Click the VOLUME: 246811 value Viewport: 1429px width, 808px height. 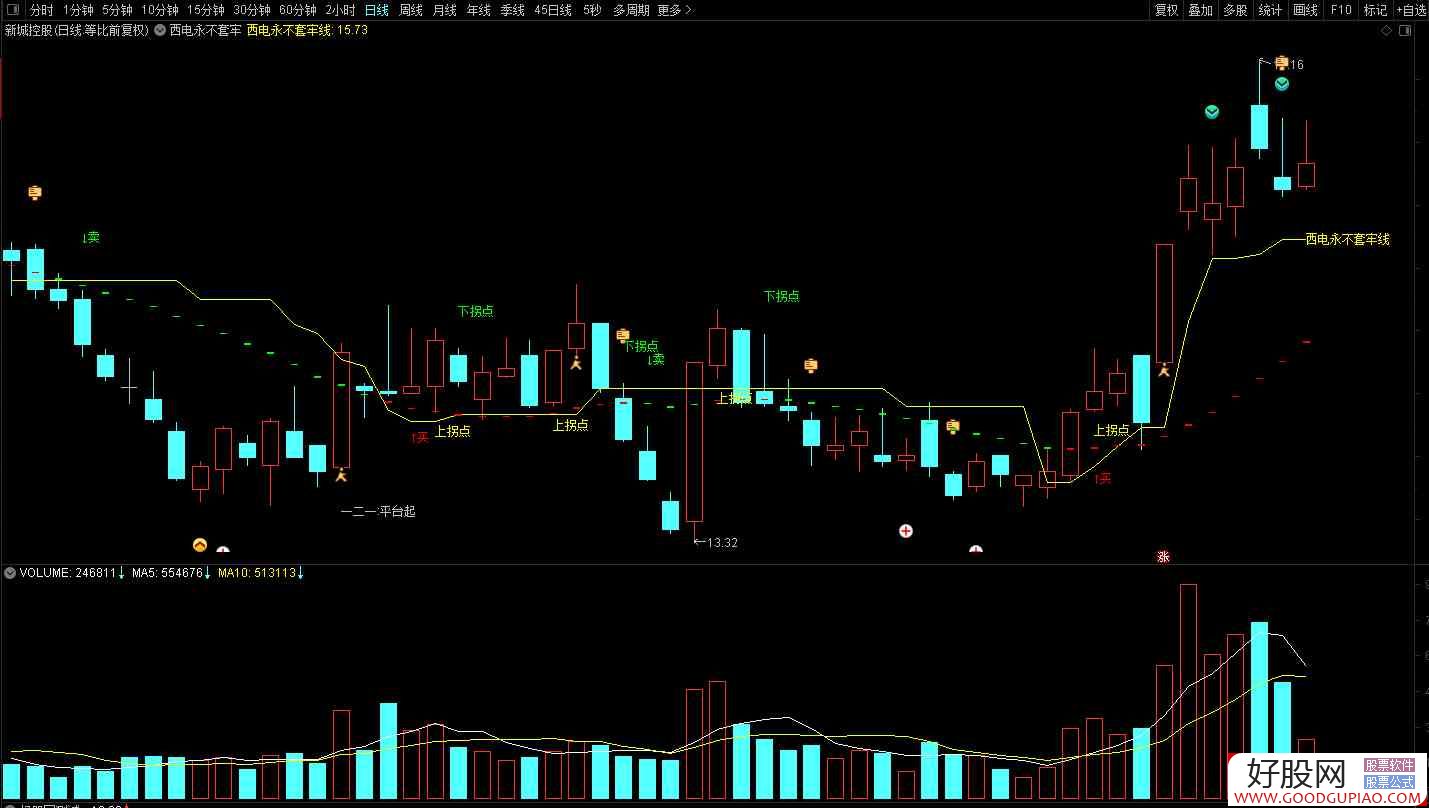(69, 573)
